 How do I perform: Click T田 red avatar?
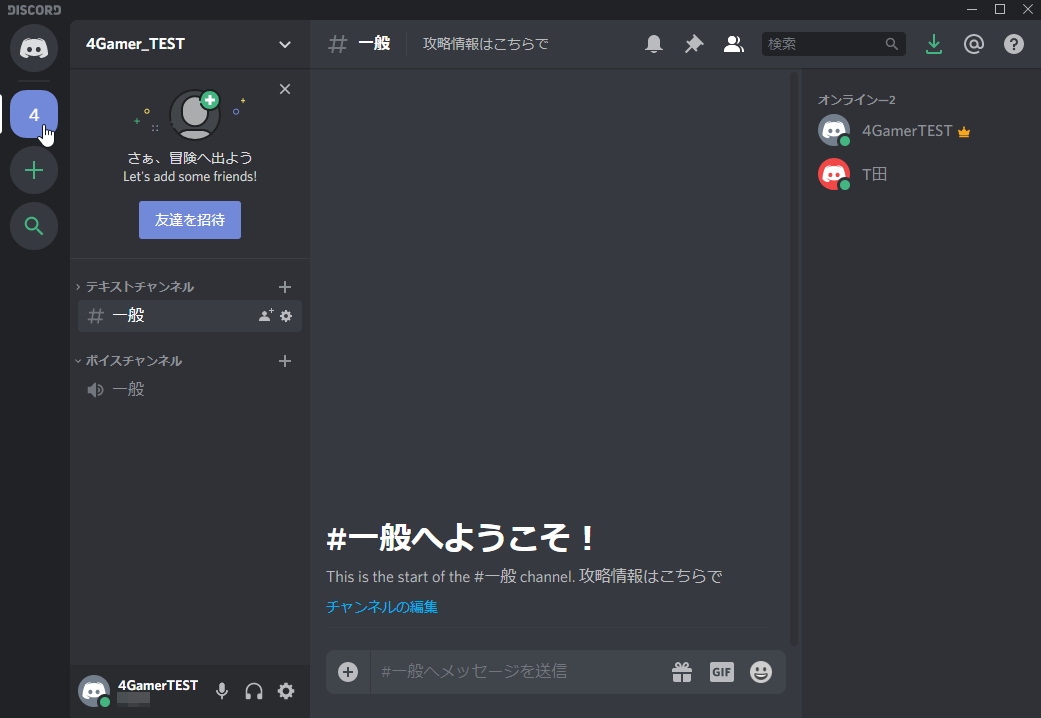834,174
